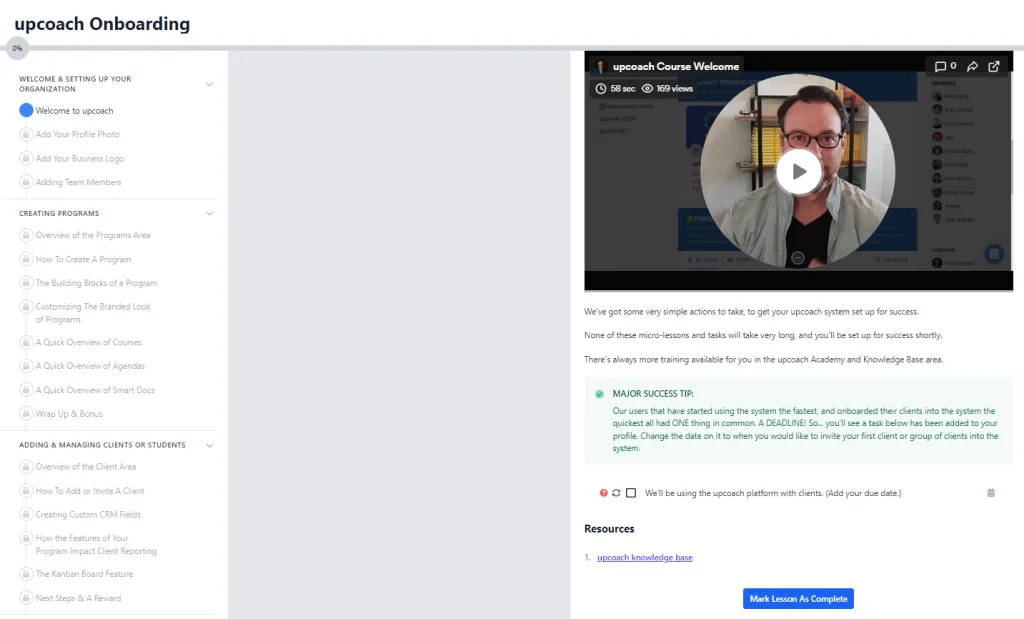This screenshot has height=619, width=1024.
Task: Collapse Welcome & Setting Up Your Organization section
Action: 209,84
